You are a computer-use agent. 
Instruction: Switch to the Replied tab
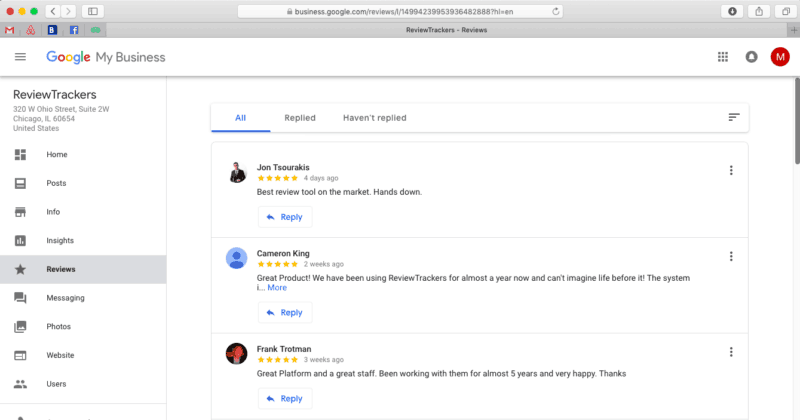[x=300, y=118]
